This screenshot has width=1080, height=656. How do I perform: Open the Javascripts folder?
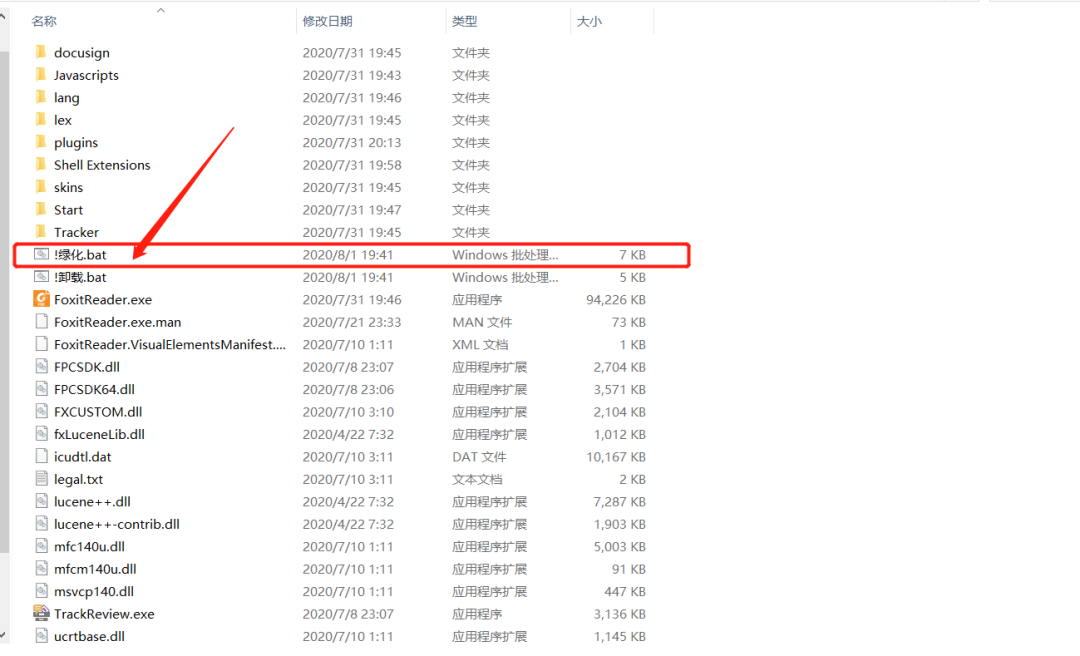point(86,74)
